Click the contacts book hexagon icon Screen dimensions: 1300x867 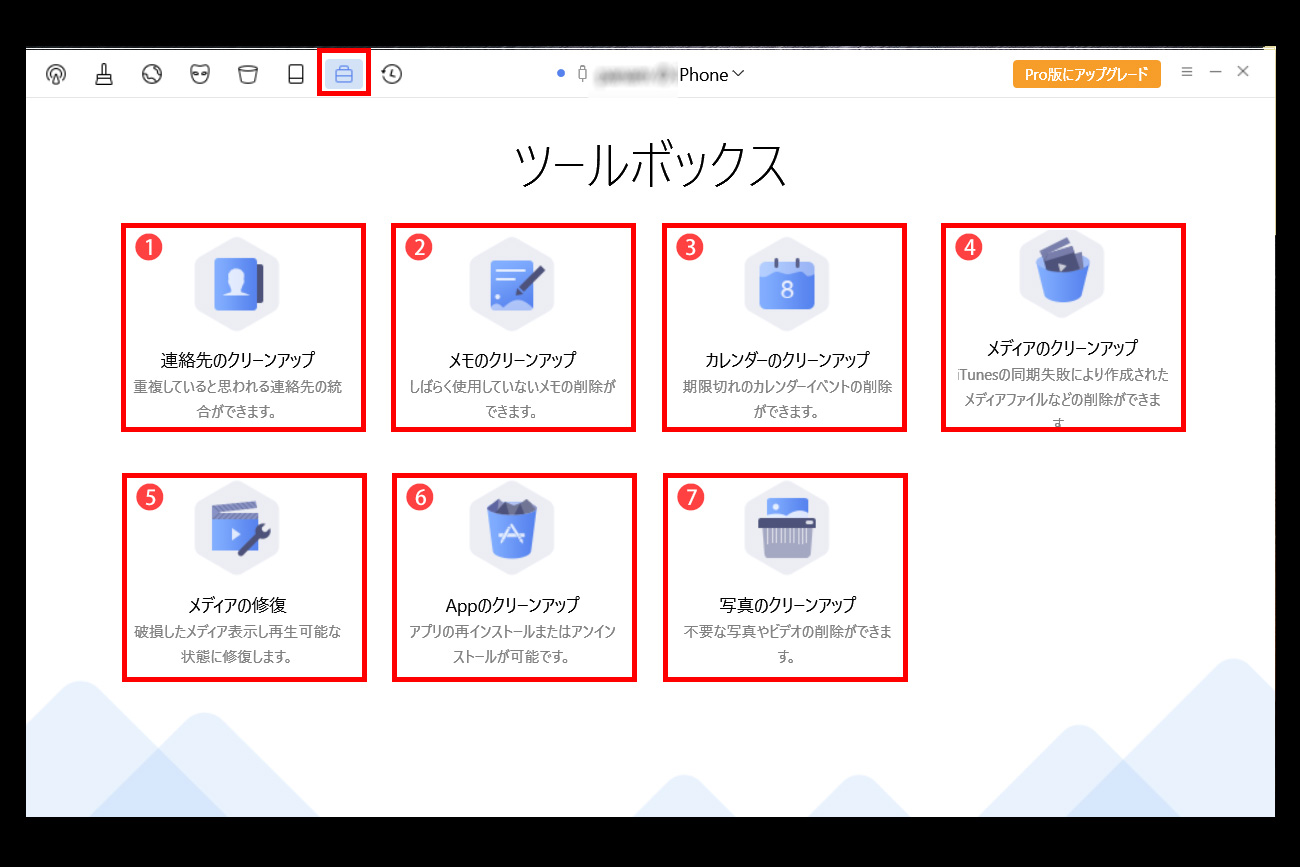click(237, 284)
